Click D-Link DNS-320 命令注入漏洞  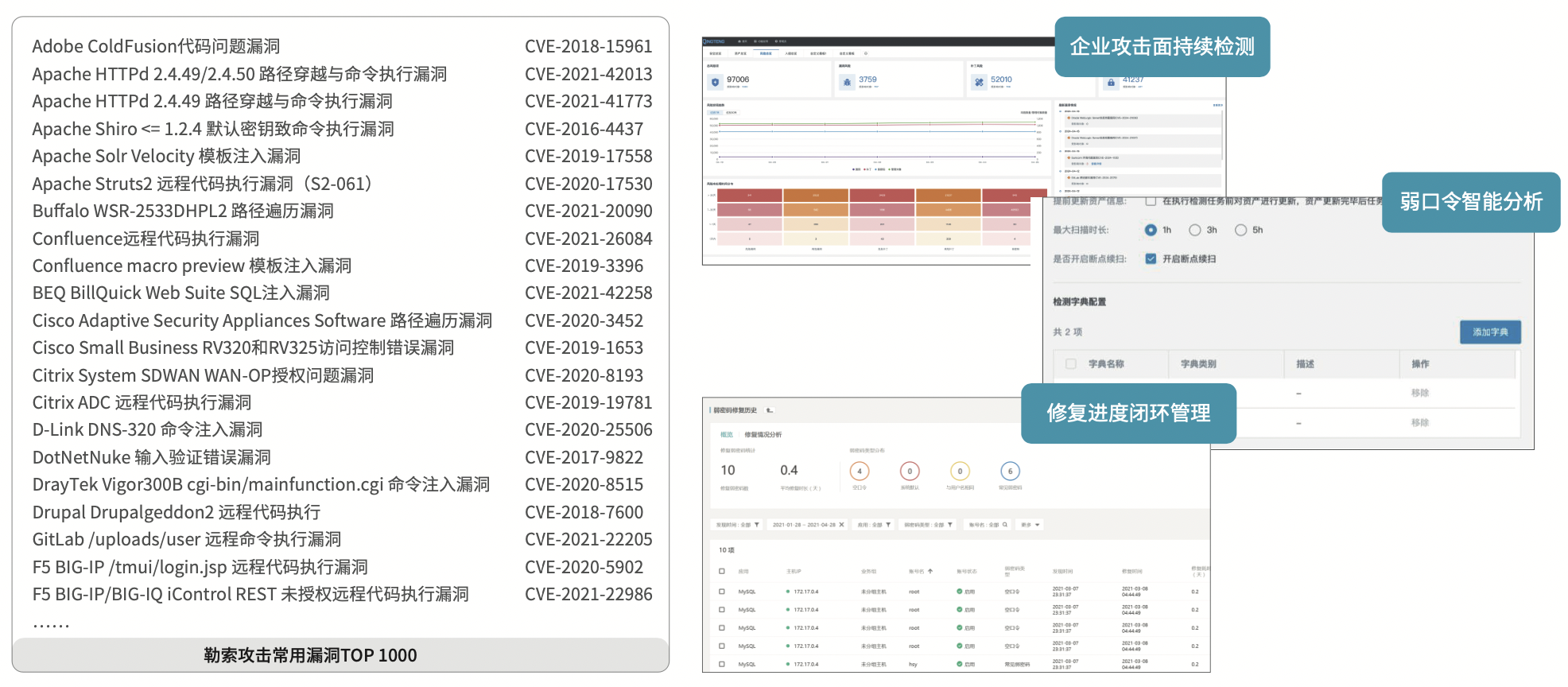pyautogui.click(x=147, y=429)
